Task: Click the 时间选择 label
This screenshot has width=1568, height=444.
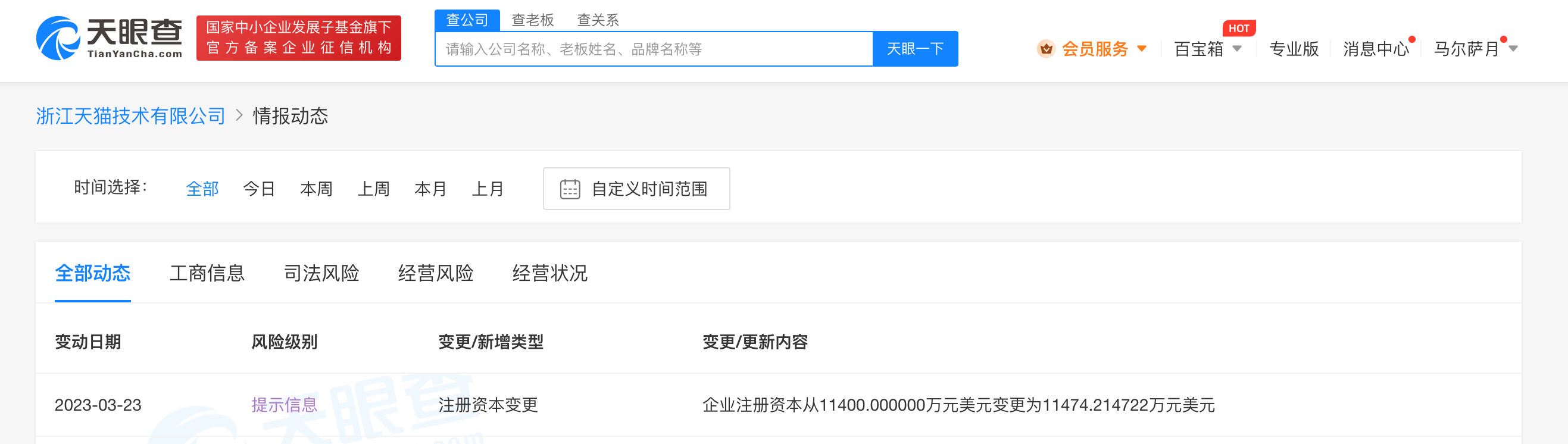Action: point(110,188)
